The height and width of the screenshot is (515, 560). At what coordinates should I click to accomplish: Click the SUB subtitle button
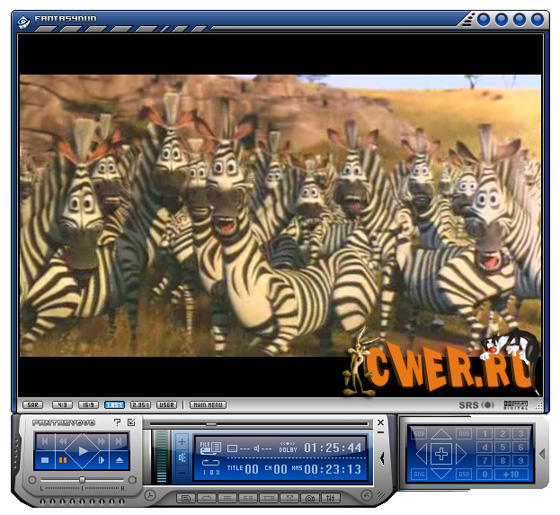click(x=419, y=434)
